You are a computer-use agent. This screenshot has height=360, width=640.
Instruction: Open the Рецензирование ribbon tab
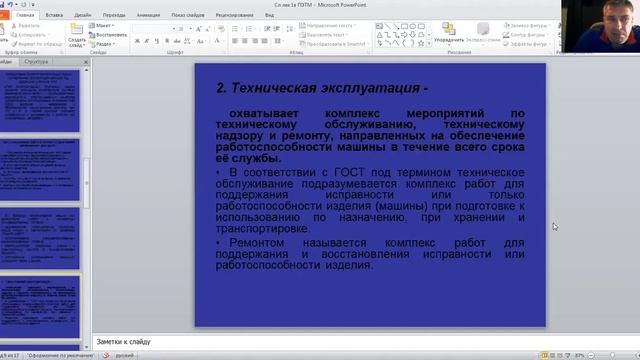click(x=234, y=15)
